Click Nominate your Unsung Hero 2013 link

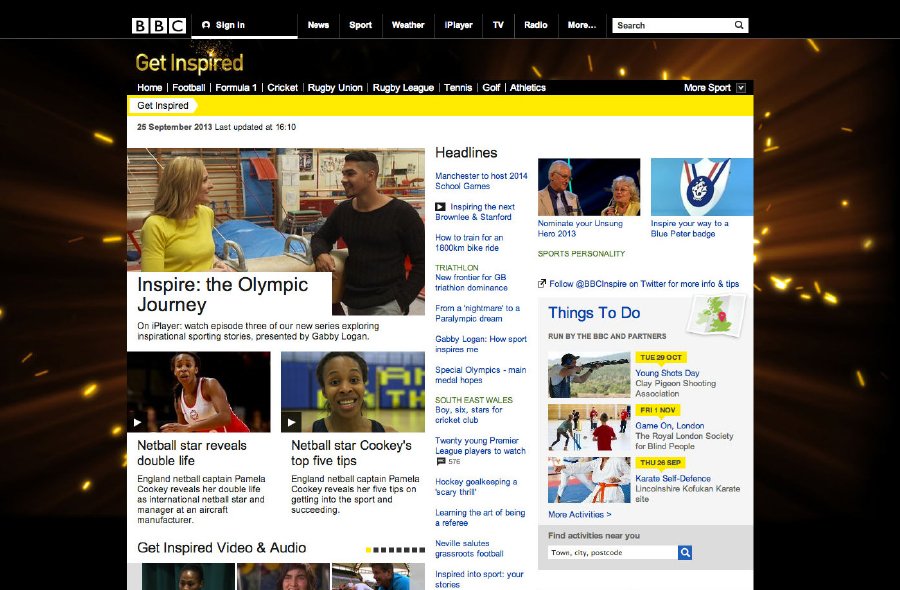point(580,228)
